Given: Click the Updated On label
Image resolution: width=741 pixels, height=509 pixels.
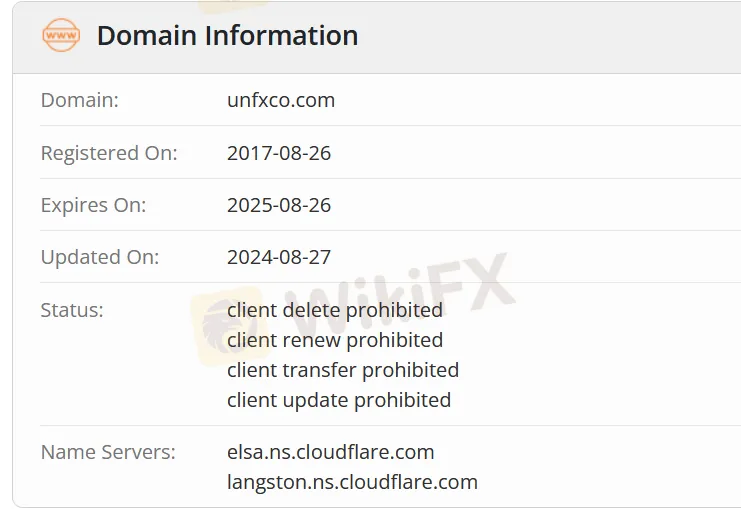Looking at the screenshot, I should pos(99,257).
